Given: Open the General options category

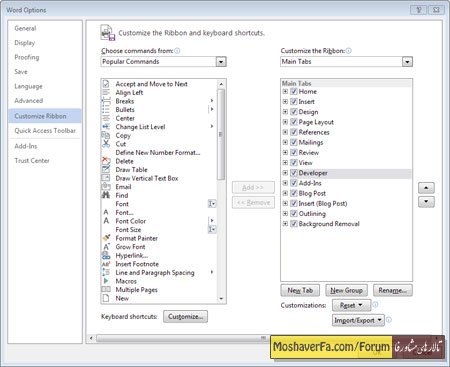Looking at the screenshot, I should coord(25,28).
